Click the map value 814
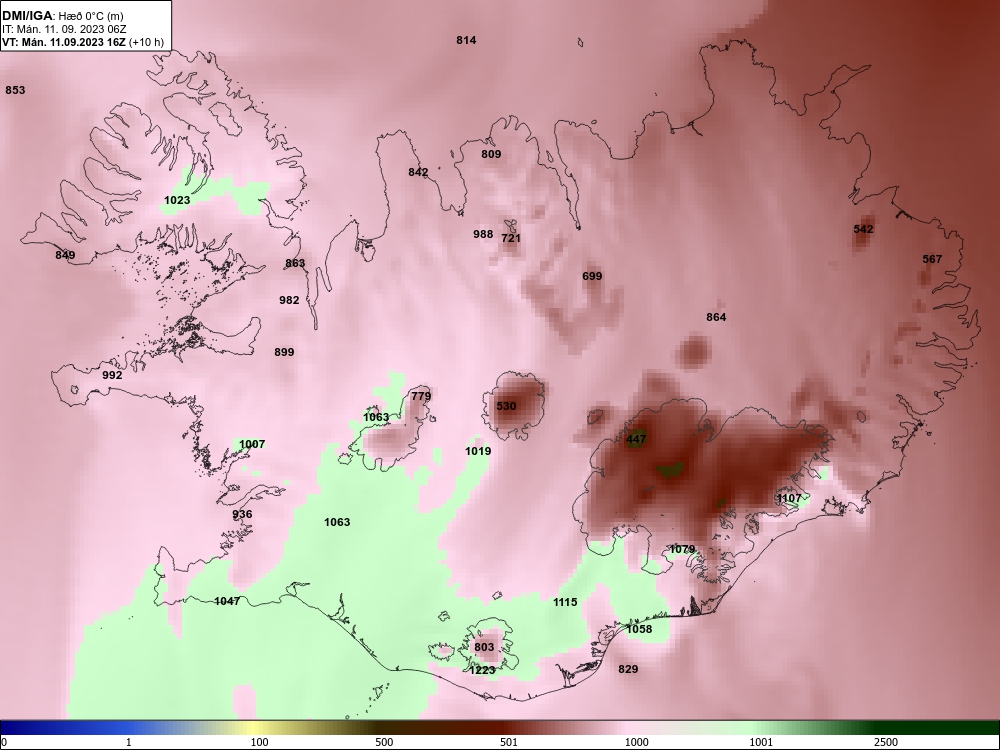Screen dimensions: 1000x750 [466, 40]
